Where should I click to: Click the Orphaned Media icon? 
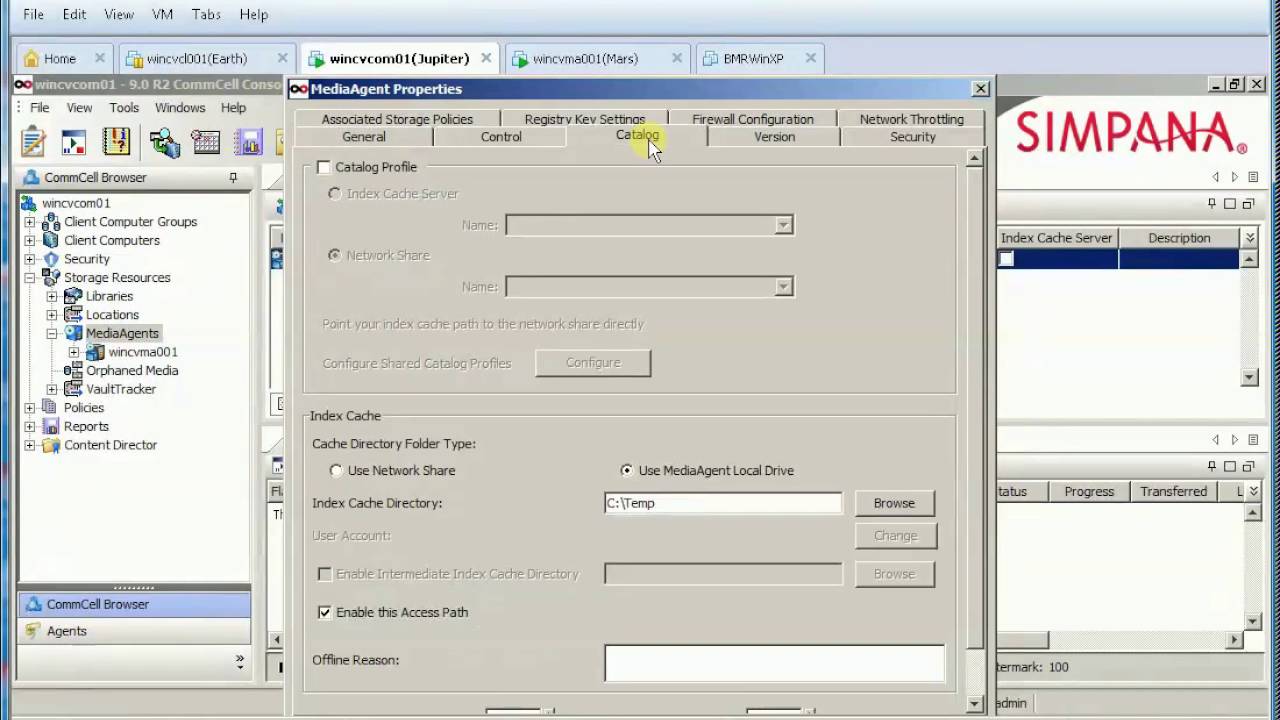pos(72,371)
